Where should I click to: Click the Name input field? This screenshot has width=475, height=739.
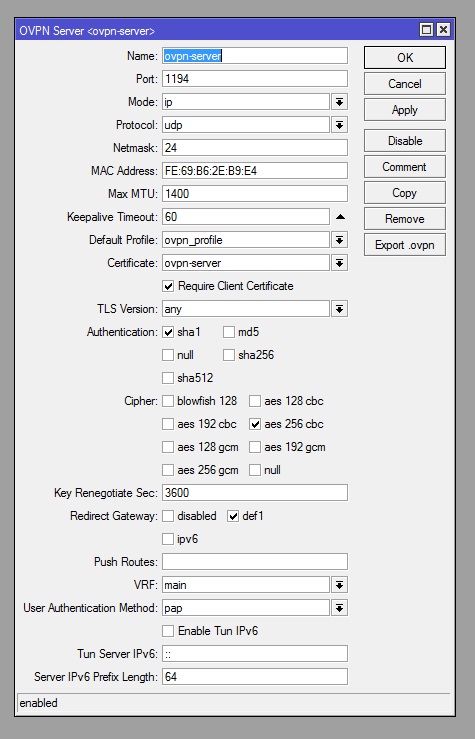(x=255, y=56)
